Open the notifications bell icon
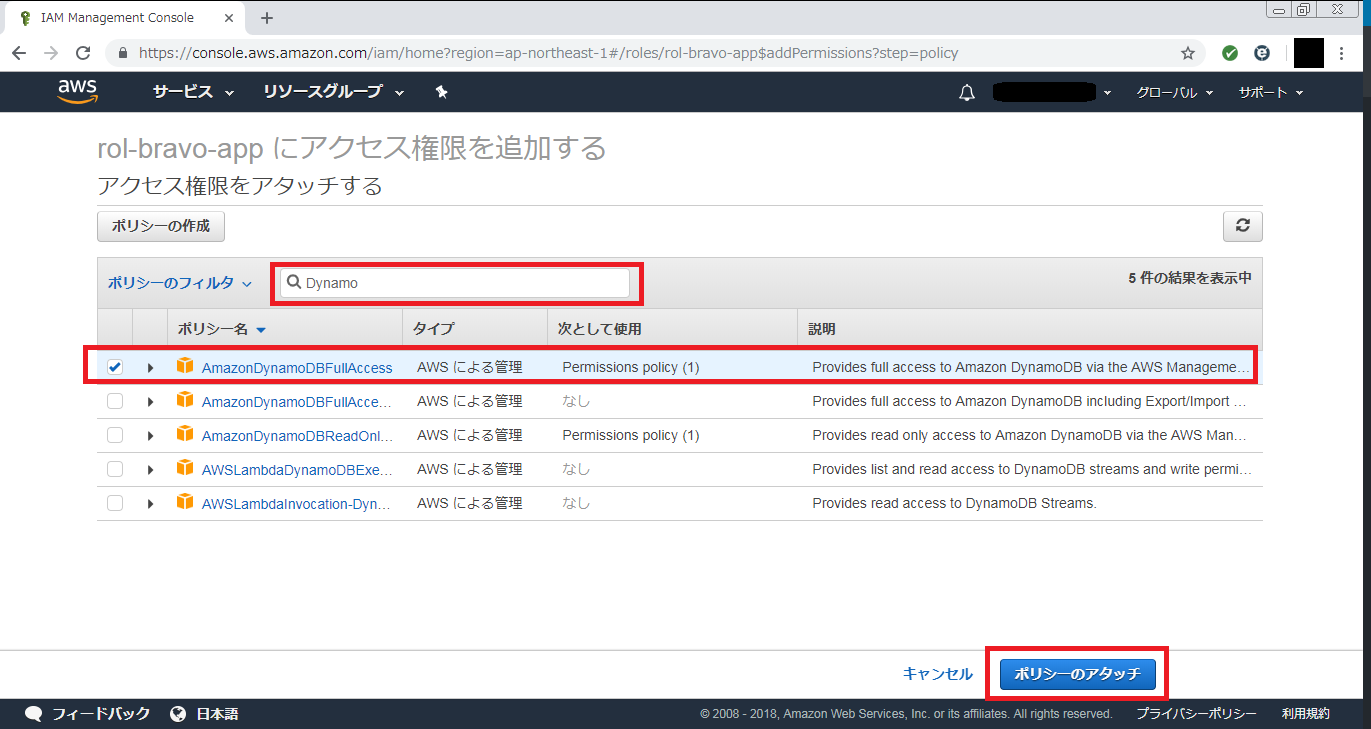Image resolution: width=1371 pixels, height=729 pixels. tap(966, 93)
